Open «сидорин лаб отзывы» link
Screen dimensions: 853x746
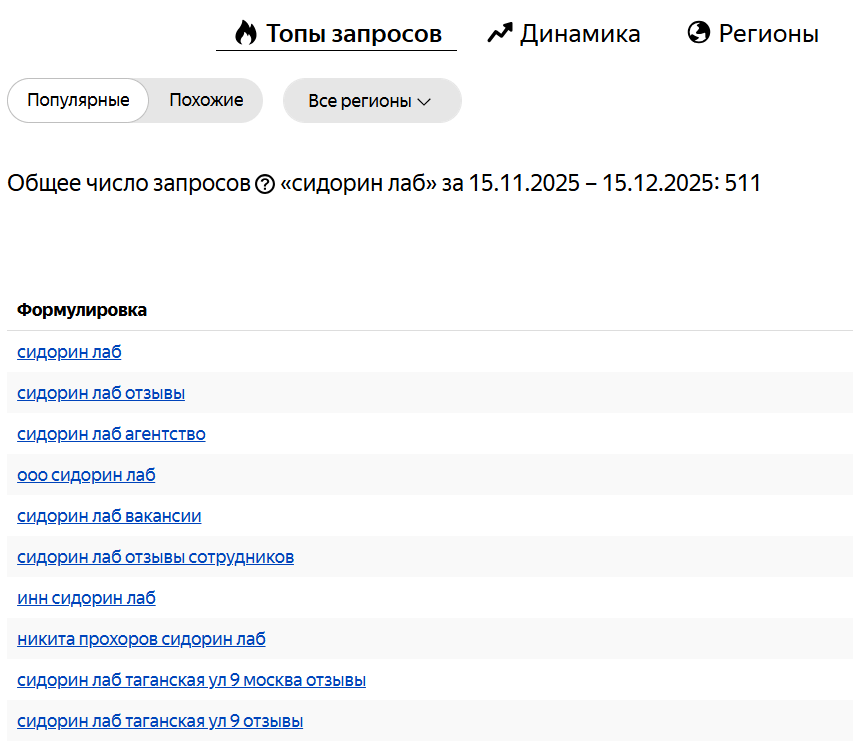[x=101, y=392]
